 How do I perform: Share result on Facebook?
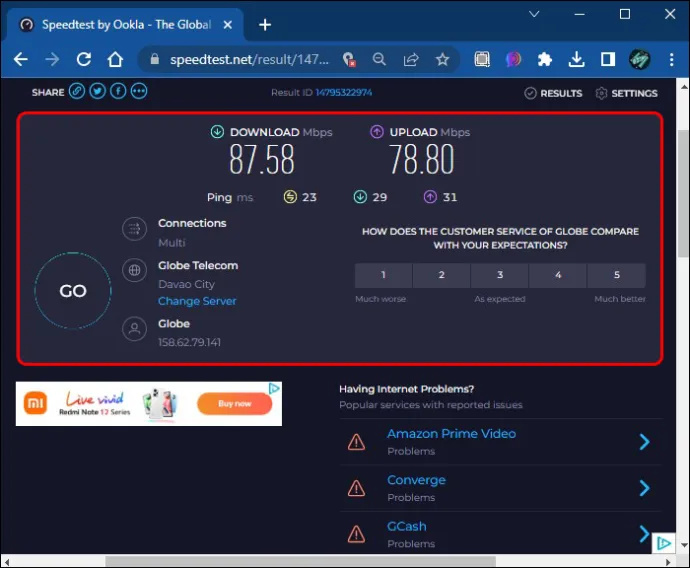118,92
